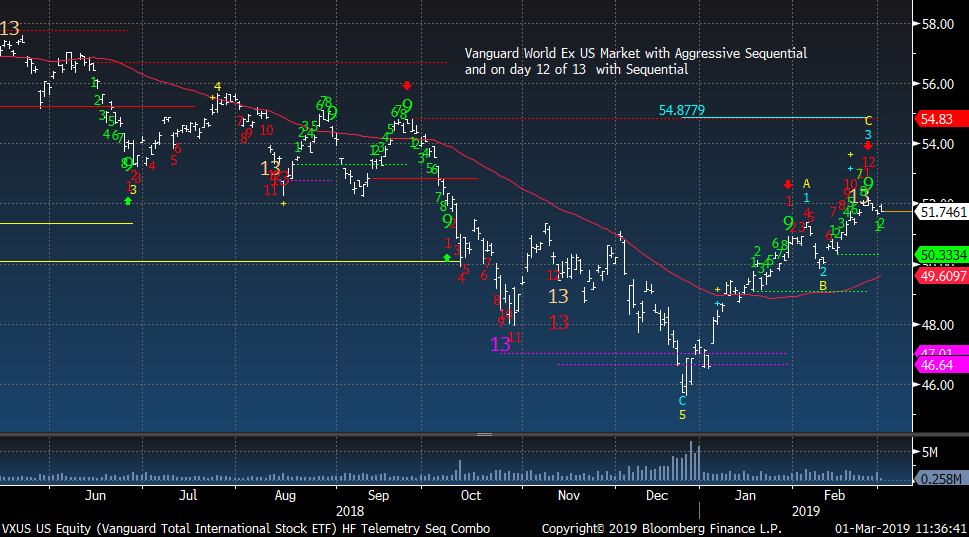Click the yellow 5 below the December low
This screenshot has height=537, width=969.
pos(682,416)
